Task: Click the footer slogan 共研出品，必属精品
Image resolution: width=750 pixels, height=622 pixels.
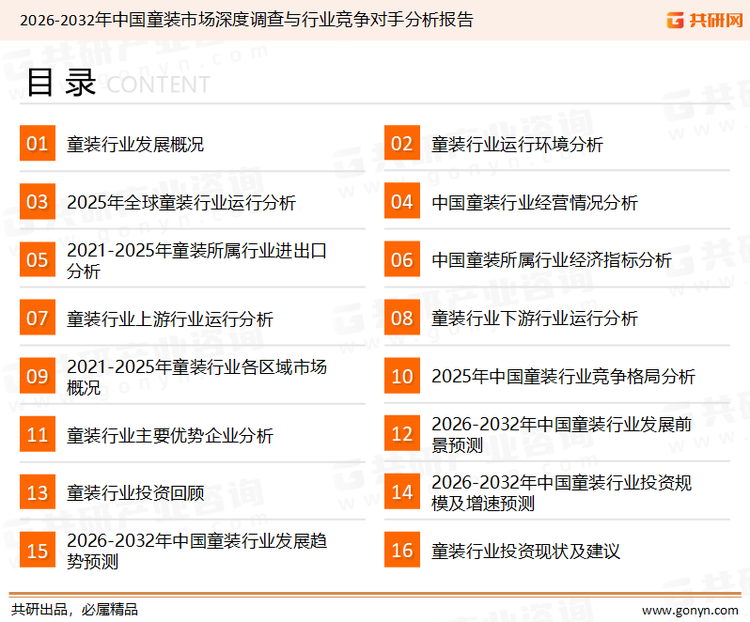Action: [x=74, y=610]
